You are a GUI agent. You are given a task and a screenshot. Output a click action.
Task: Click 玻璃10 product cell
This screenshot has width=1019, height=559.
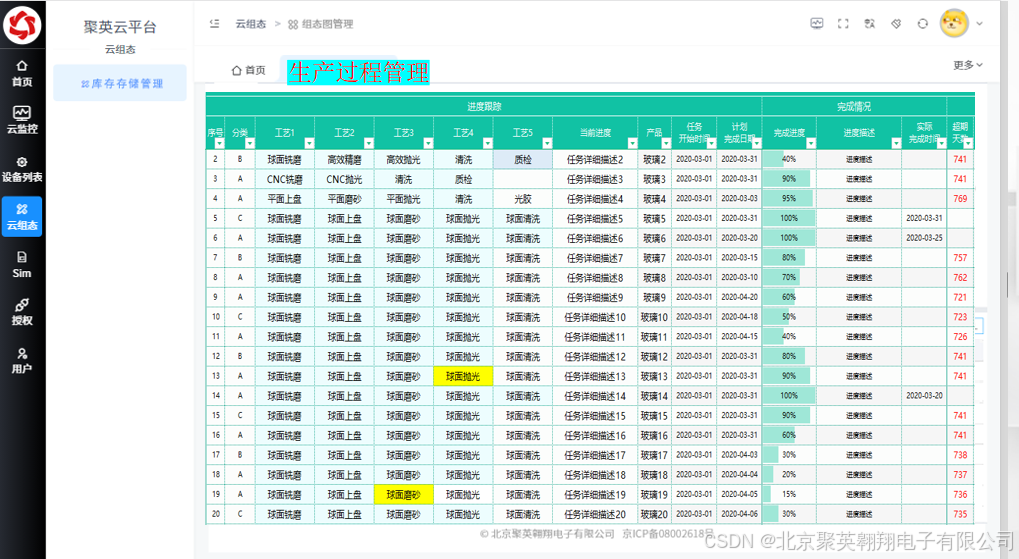coord(654,317)
